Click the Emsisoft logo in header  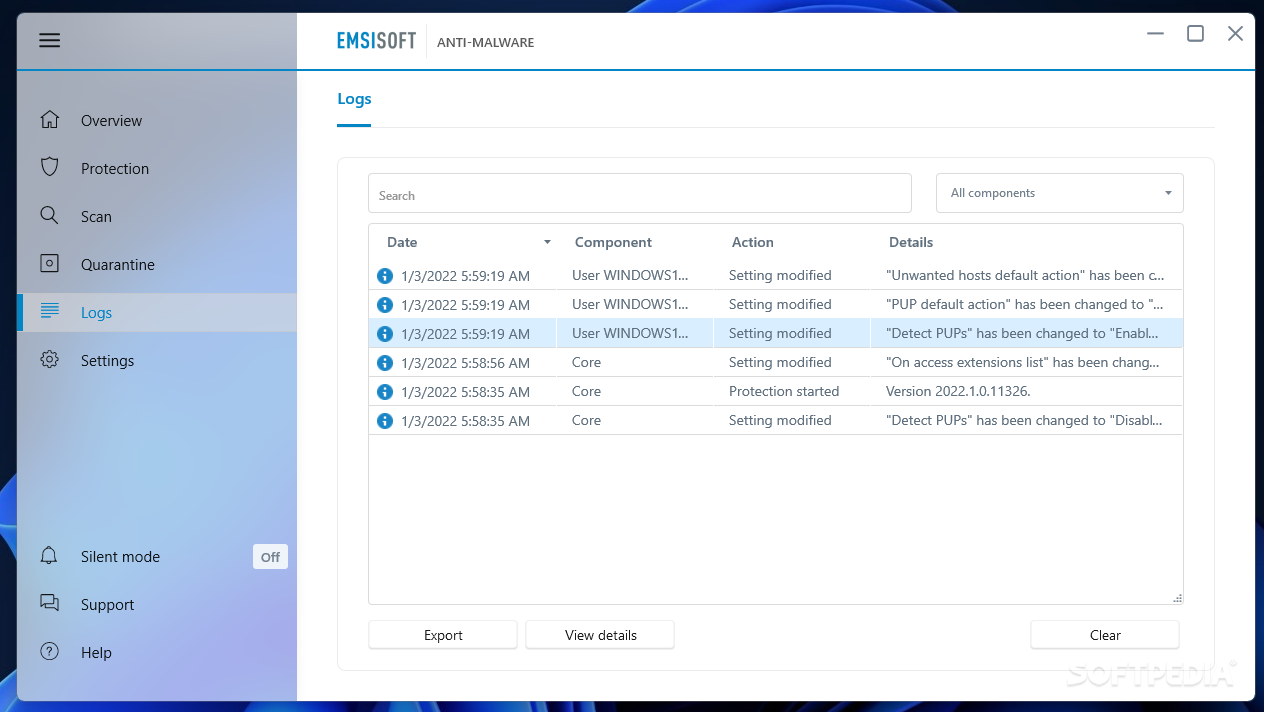tap(376, 42)
